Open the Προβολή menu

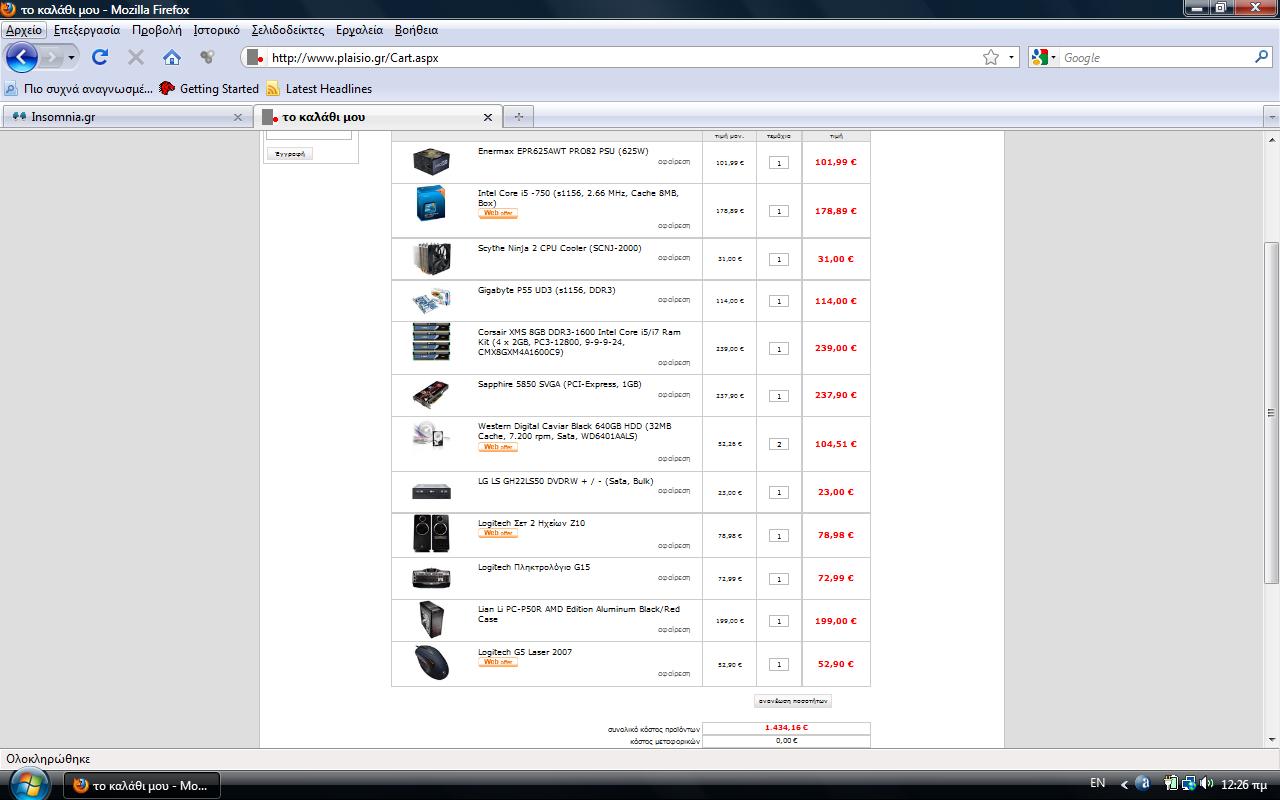[x=157, y=30]
